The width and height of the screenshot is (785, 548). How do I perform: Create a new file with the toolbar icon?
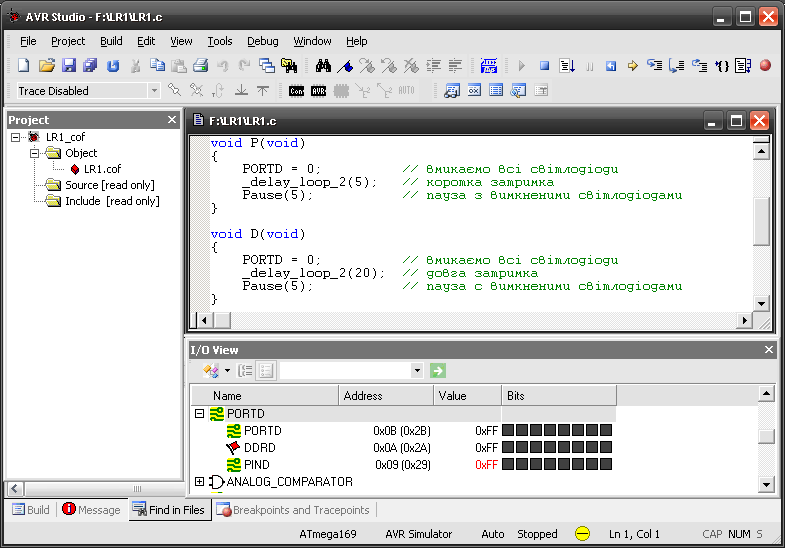point(24,66)
